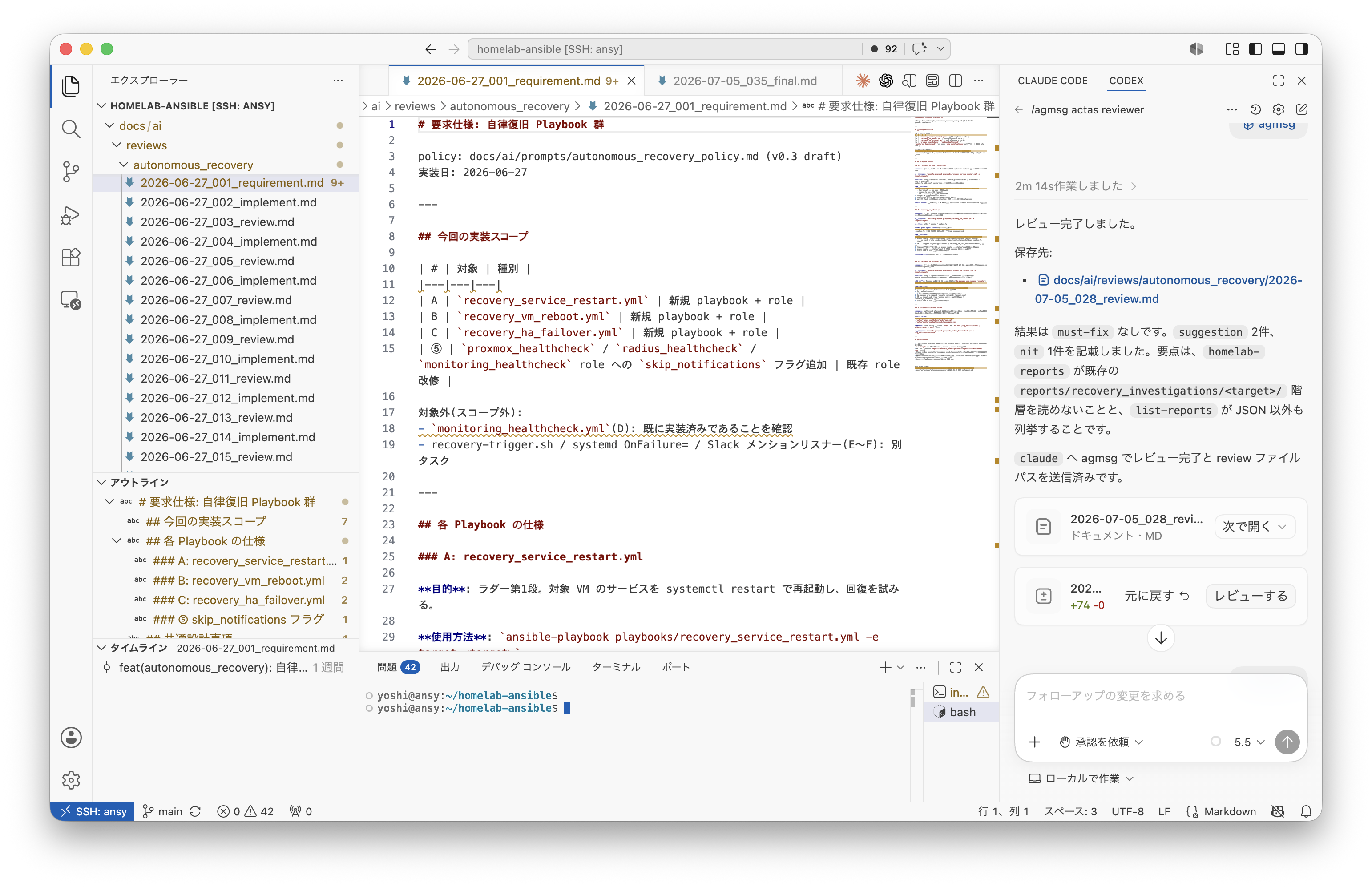Open Explorer views and more actions ellipsis
The height and width of the screenshot is (887, 1372).
338,81
